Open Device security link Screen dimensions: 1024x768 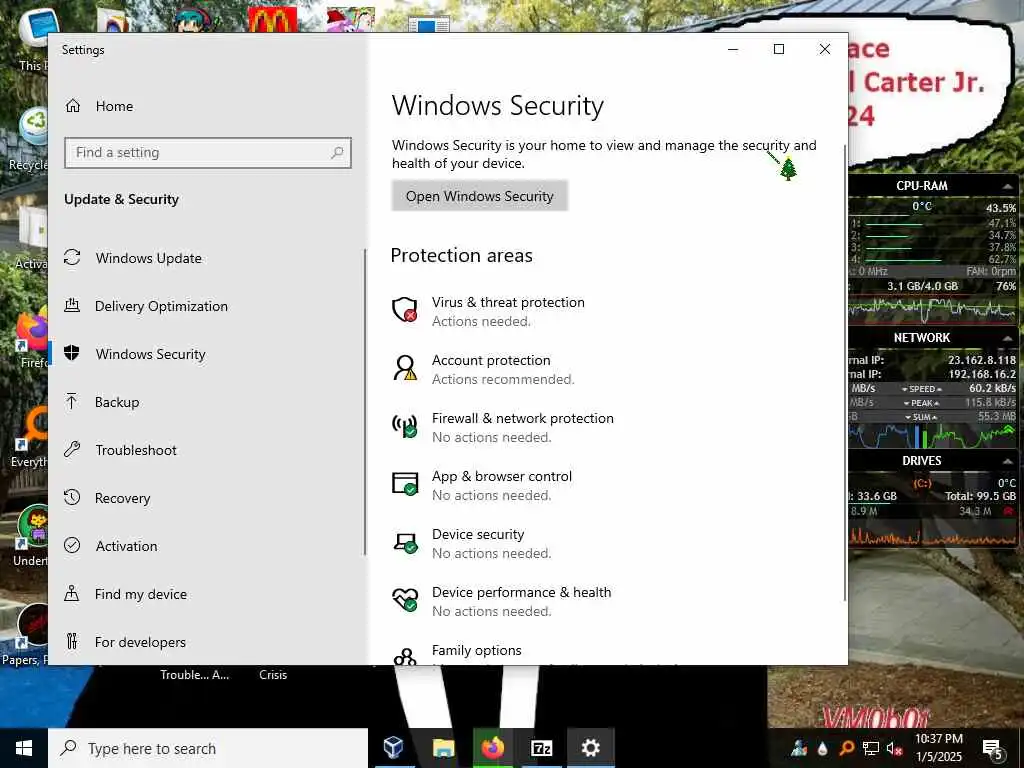(478, 534)
